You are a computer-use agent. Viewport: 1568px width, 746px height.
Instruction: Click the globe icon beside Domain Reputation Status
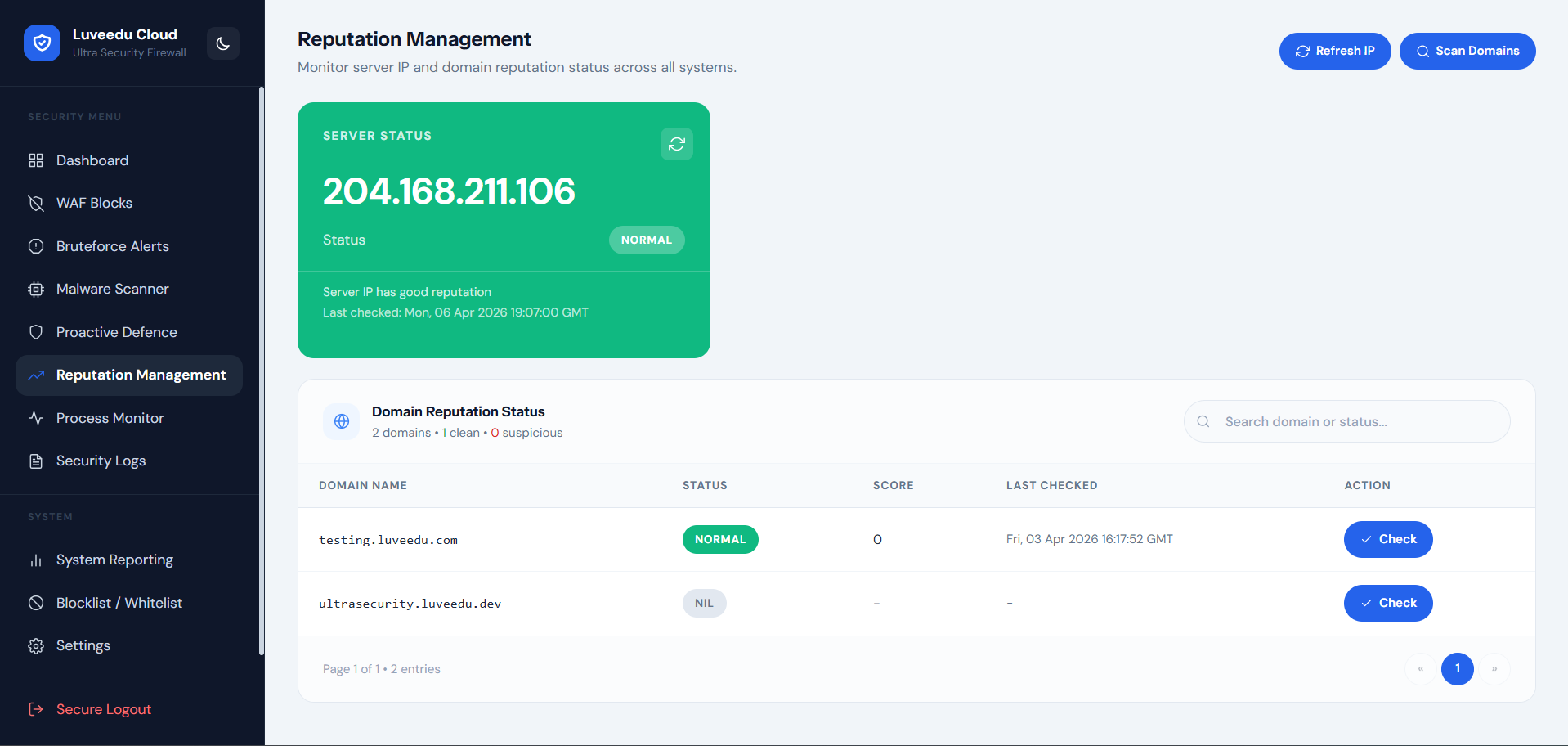(x=342, y=421)
